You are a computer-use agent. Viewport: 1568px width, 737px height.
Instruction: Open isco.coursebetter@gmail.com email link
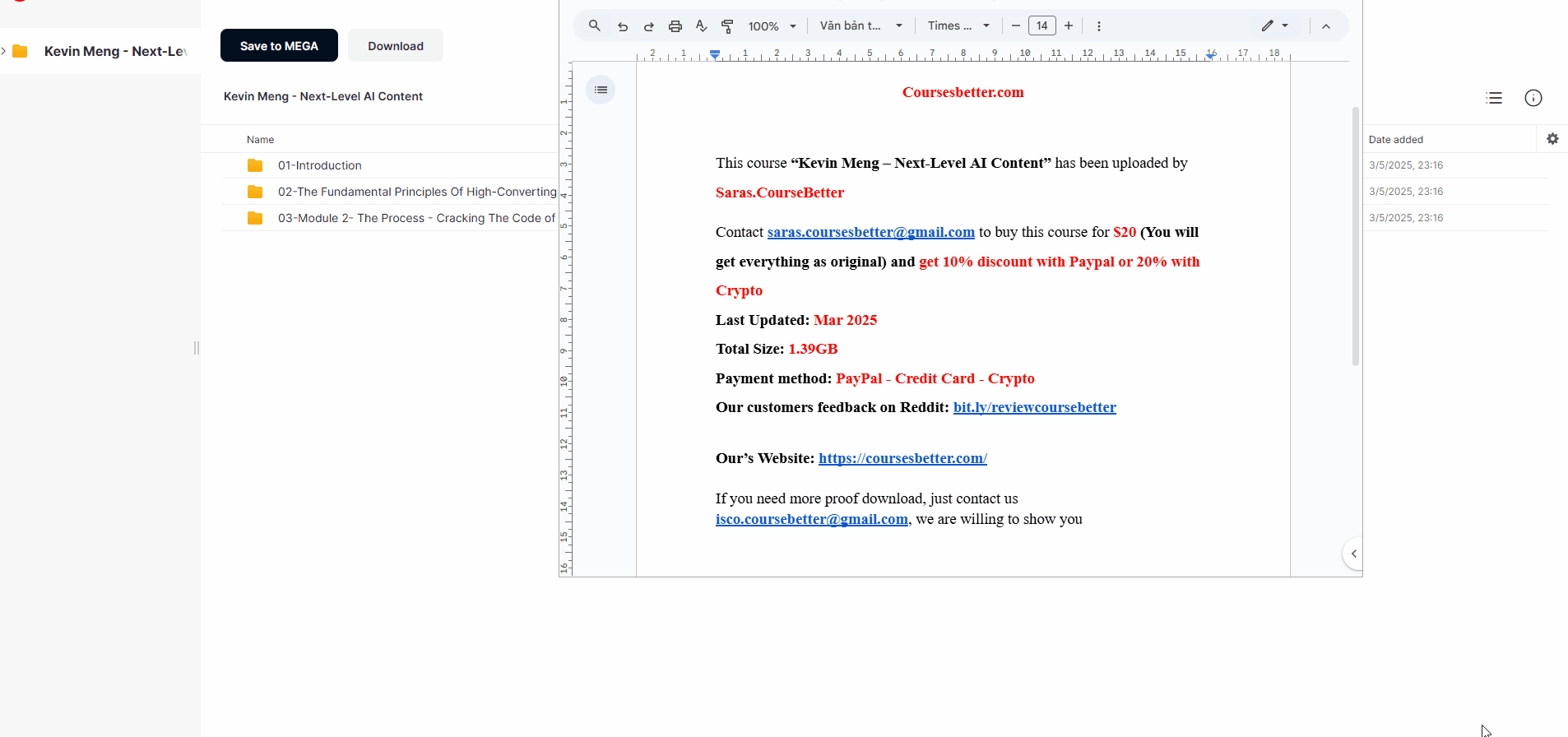pyautogui.click(x=812, y=519)
